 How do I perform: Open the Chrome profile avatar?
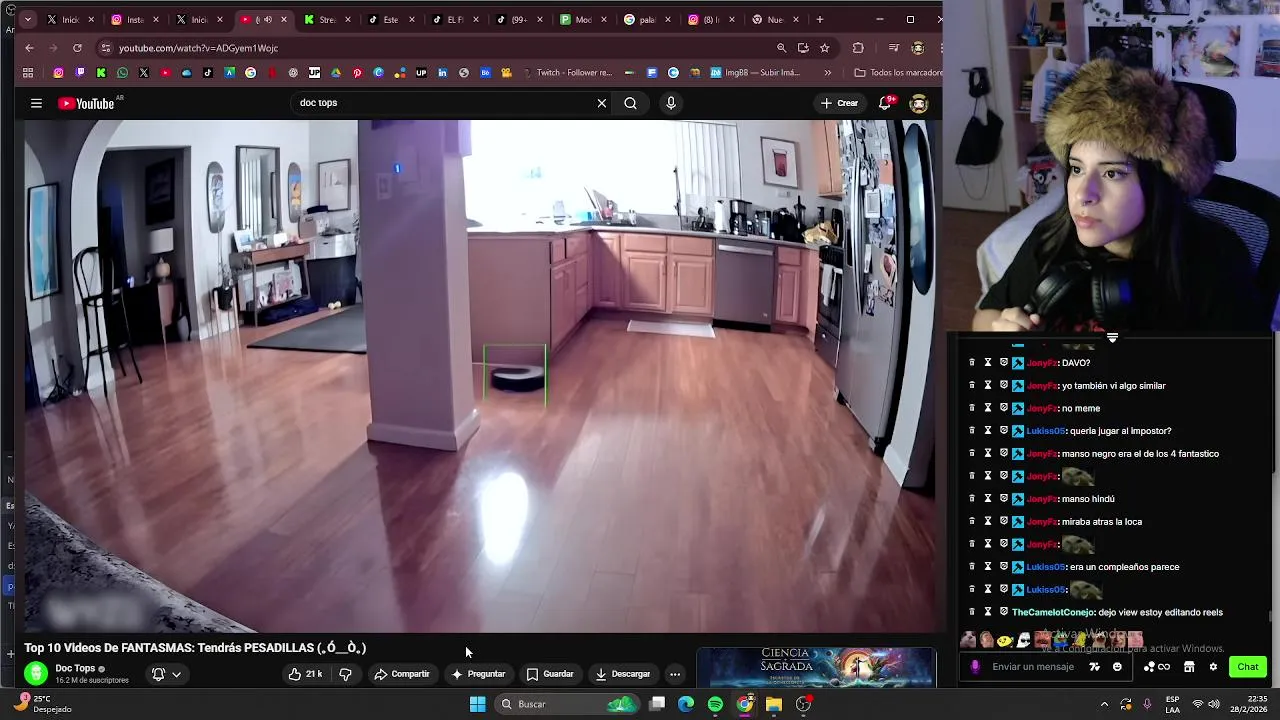918,48
